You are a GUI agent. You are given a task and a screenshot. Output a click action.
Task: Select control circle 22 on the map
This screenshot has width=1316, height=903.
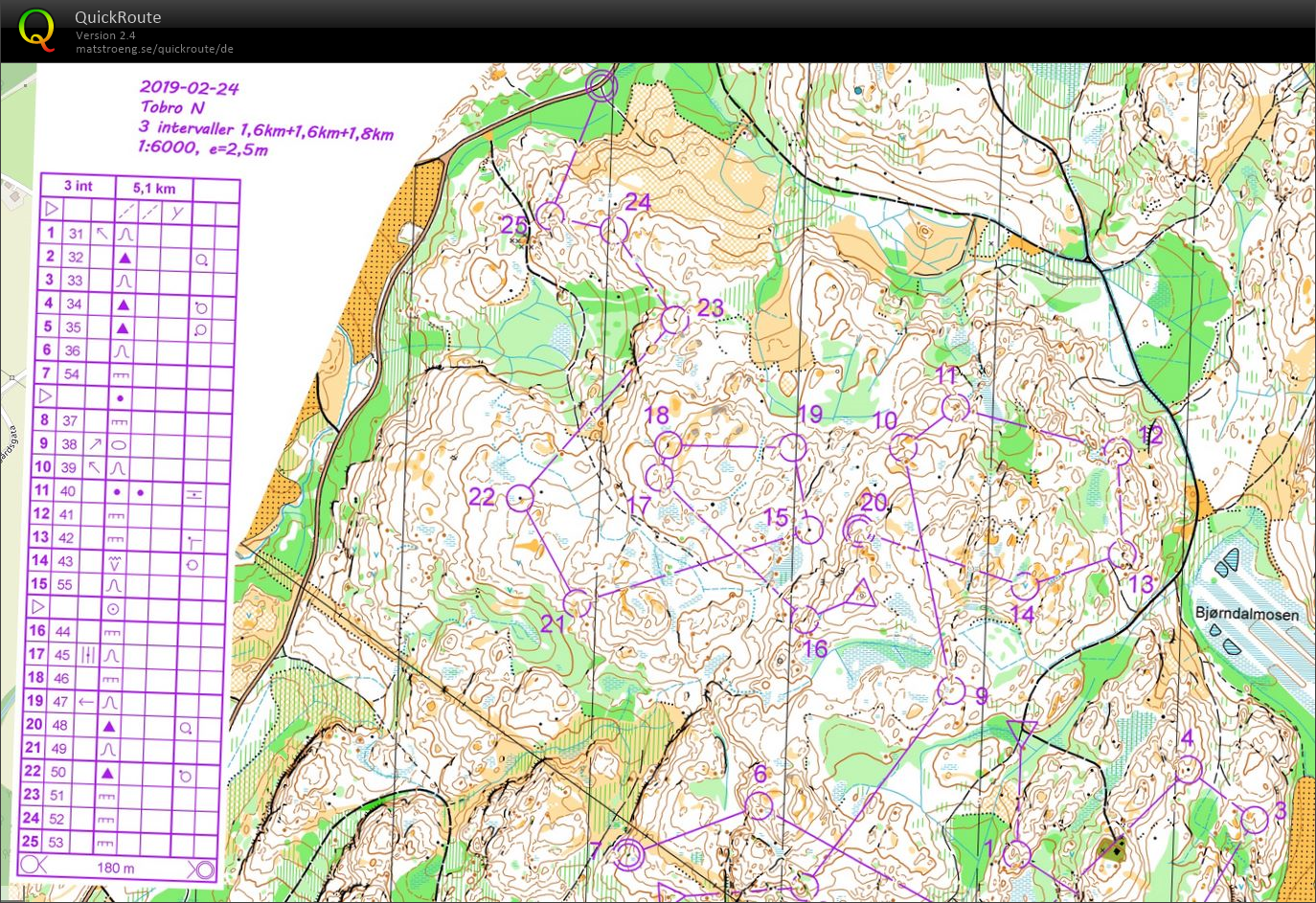519,497
